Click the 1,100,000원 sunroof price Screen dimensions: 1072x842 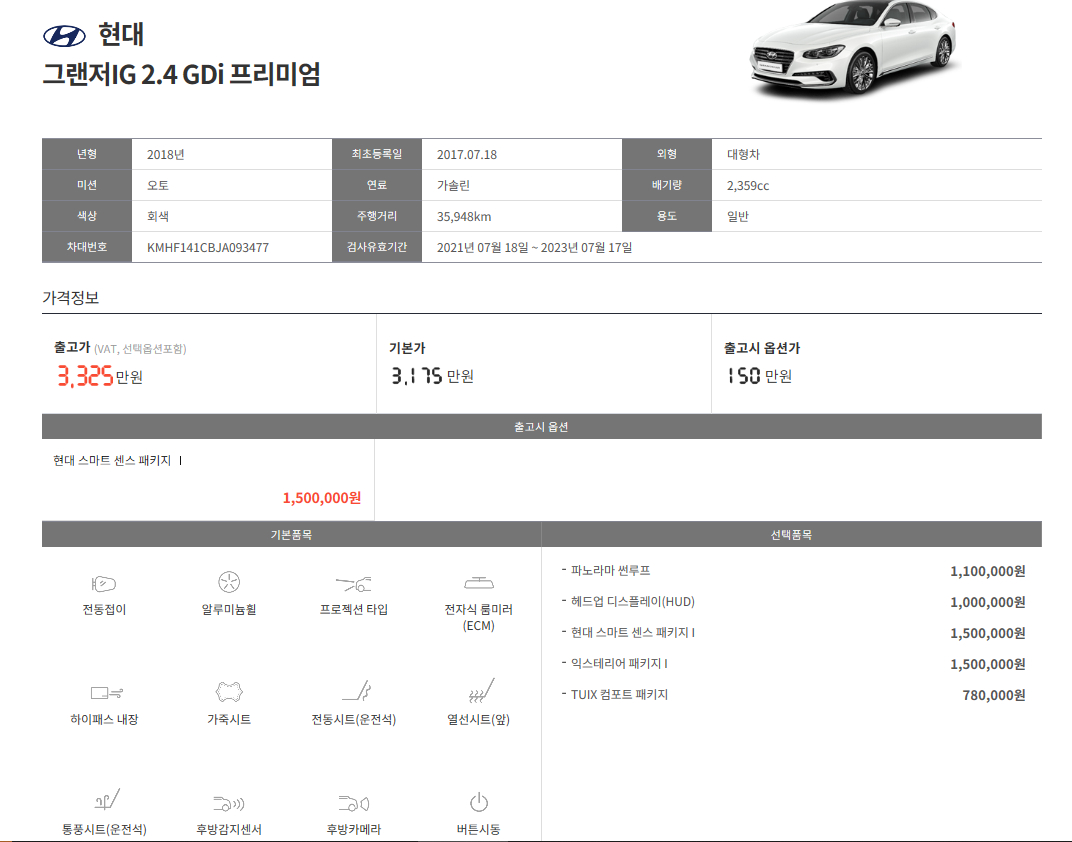coord(988,571)
